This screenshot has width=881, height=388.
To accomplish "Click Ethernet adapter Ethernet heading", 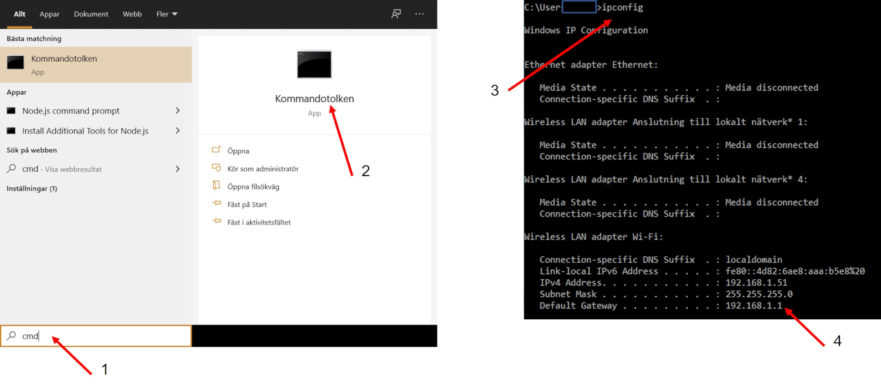I will tap(591, 65).
